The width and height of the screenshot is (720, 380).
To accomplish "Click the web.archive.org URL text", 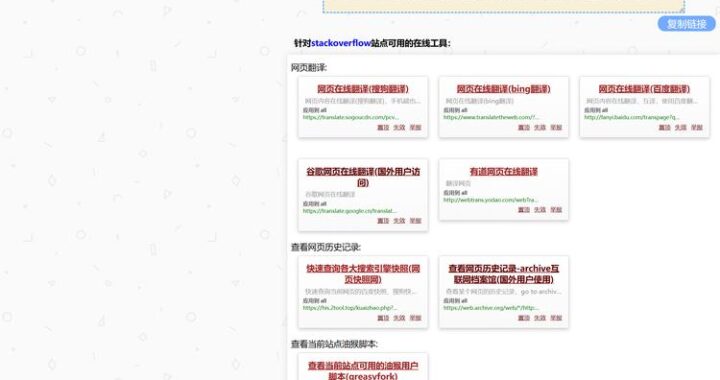I will tap(491, 308).
